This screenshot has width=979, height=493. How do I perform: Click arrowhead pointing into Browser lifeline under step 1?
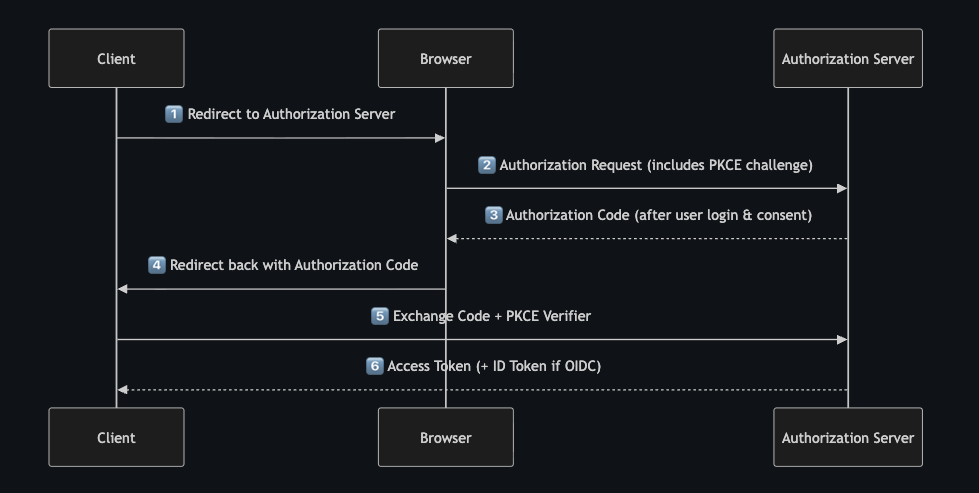point(440,138)
